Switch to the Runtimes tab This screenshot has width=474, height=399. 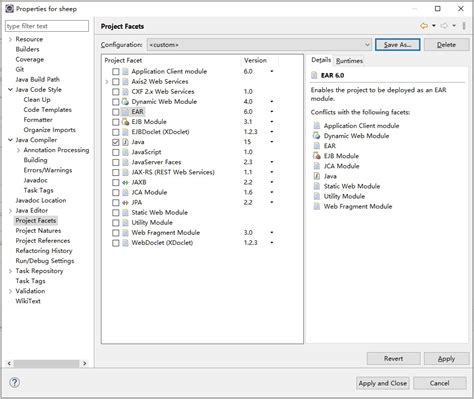pos(349,61)
